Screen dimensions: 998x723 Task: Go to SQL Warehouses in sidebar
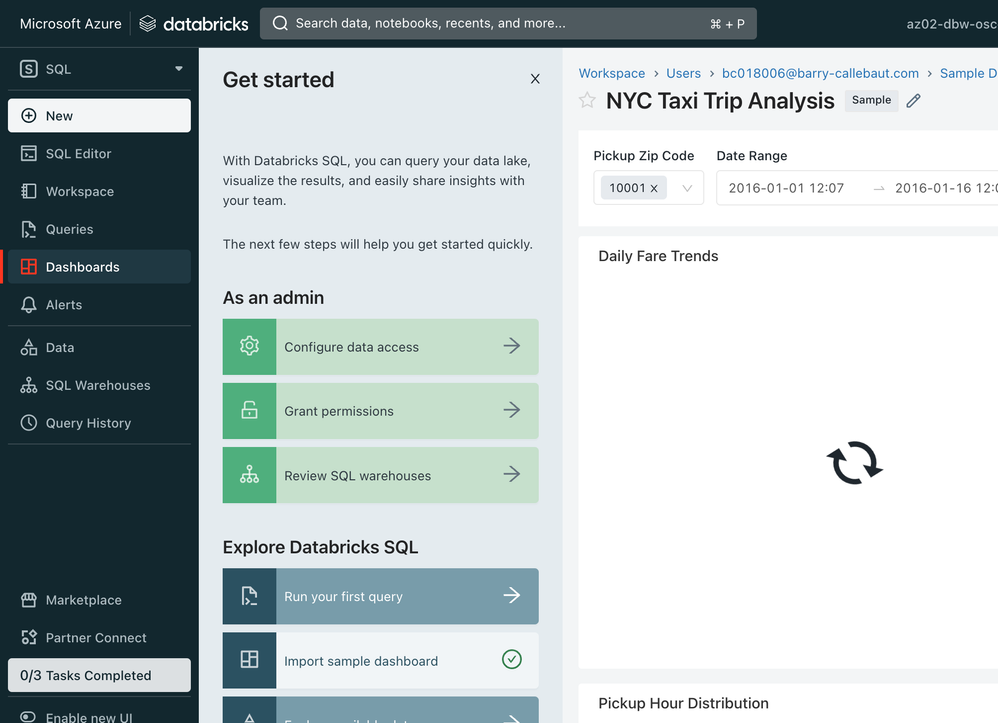[97, 385]
